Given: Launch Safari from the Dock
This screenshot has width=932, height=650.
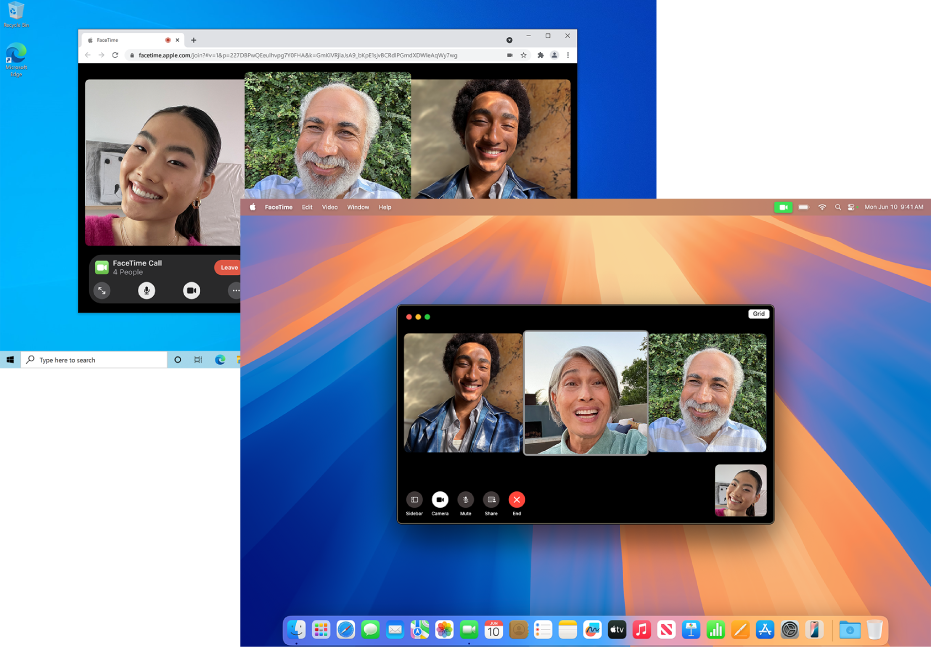Looking at the screenshot, I should click(345, 629).
